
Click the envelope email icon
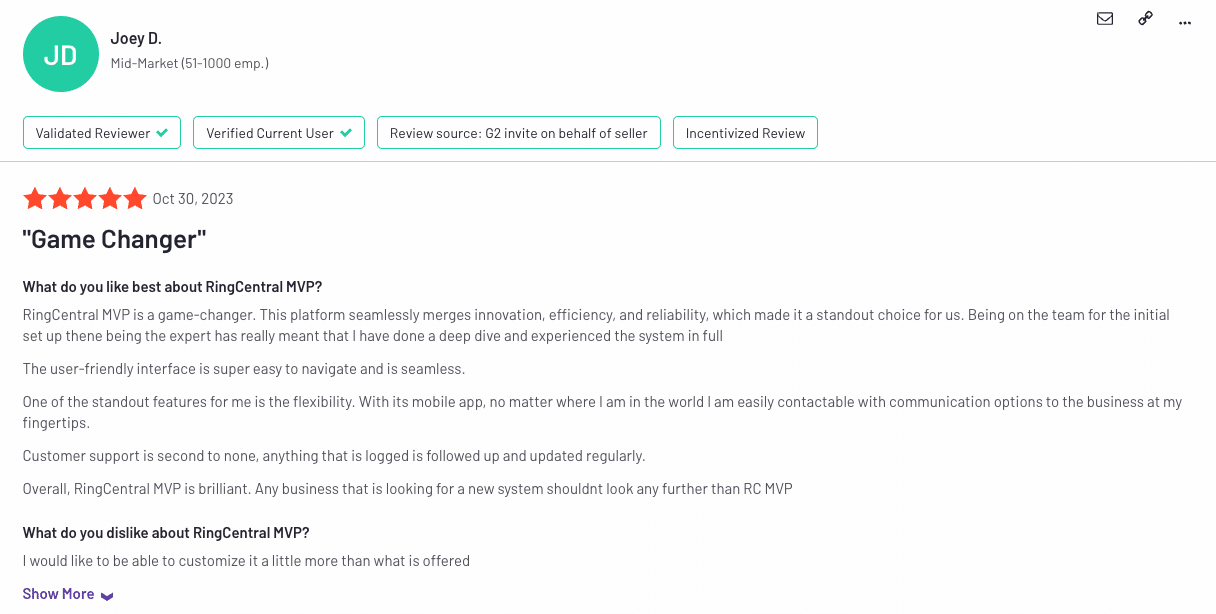click(x=1105, y=19)
